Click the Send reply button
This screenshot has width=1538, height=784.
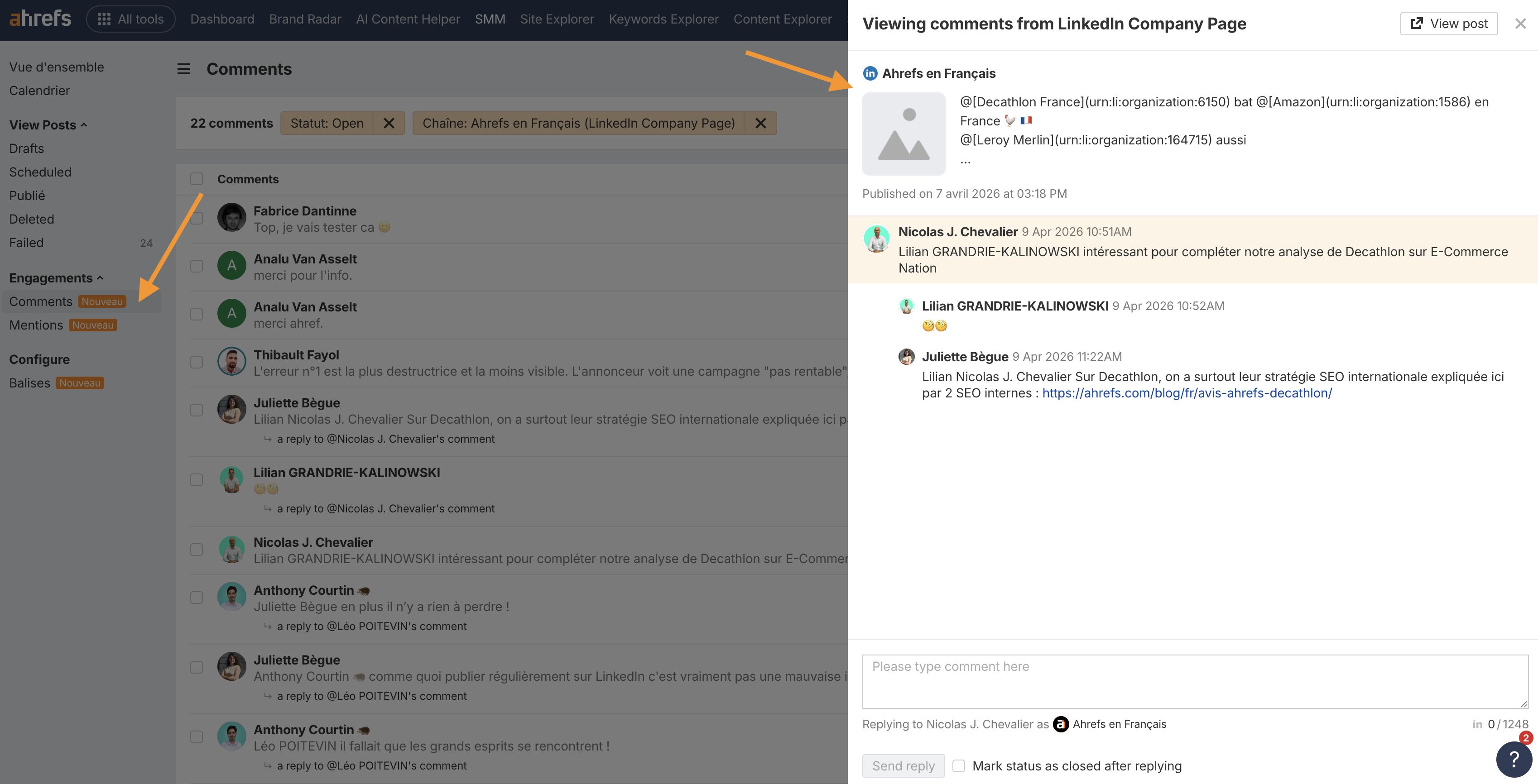click(904, 765)
